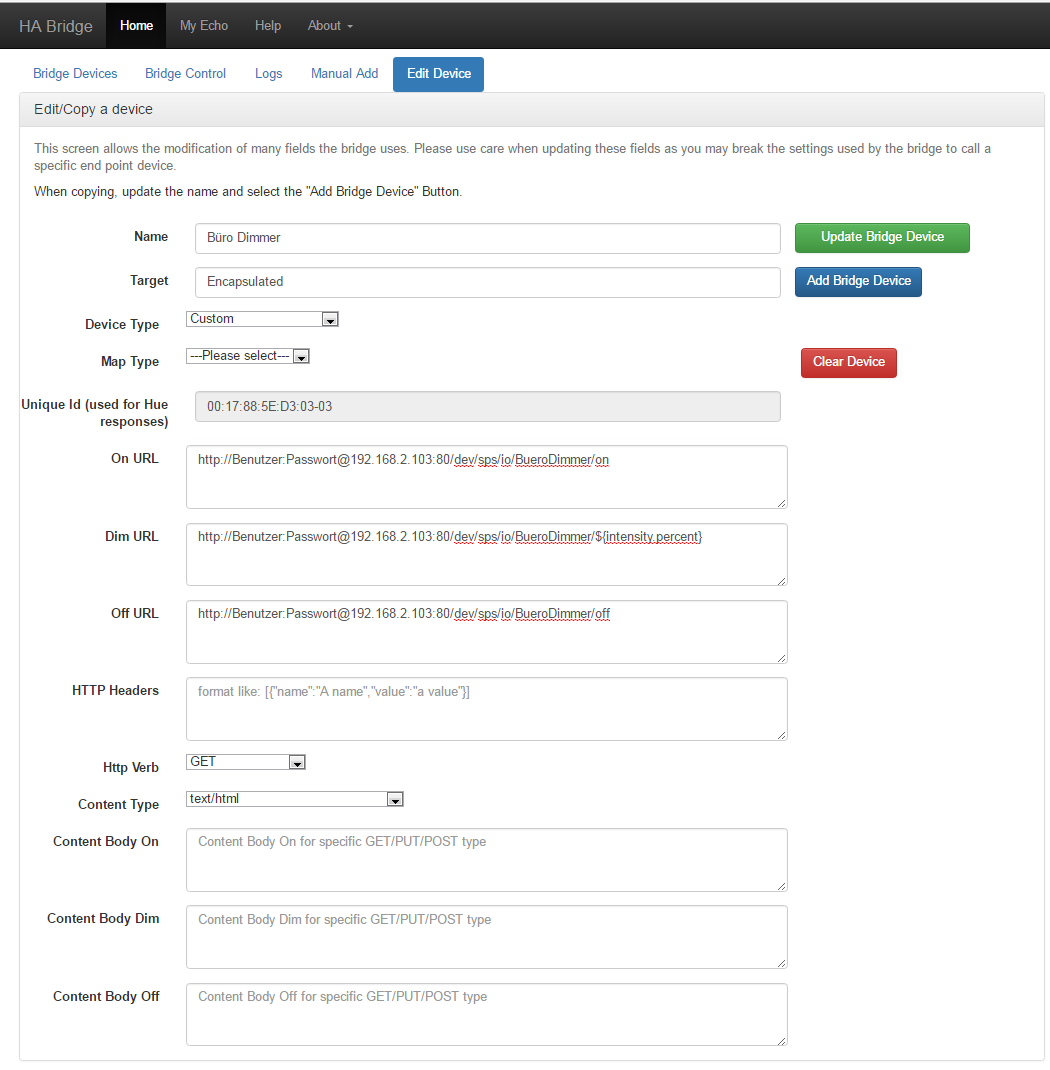Click the Content Body Dim textarea
1050x1070 pixels.
tap(486, 937)
